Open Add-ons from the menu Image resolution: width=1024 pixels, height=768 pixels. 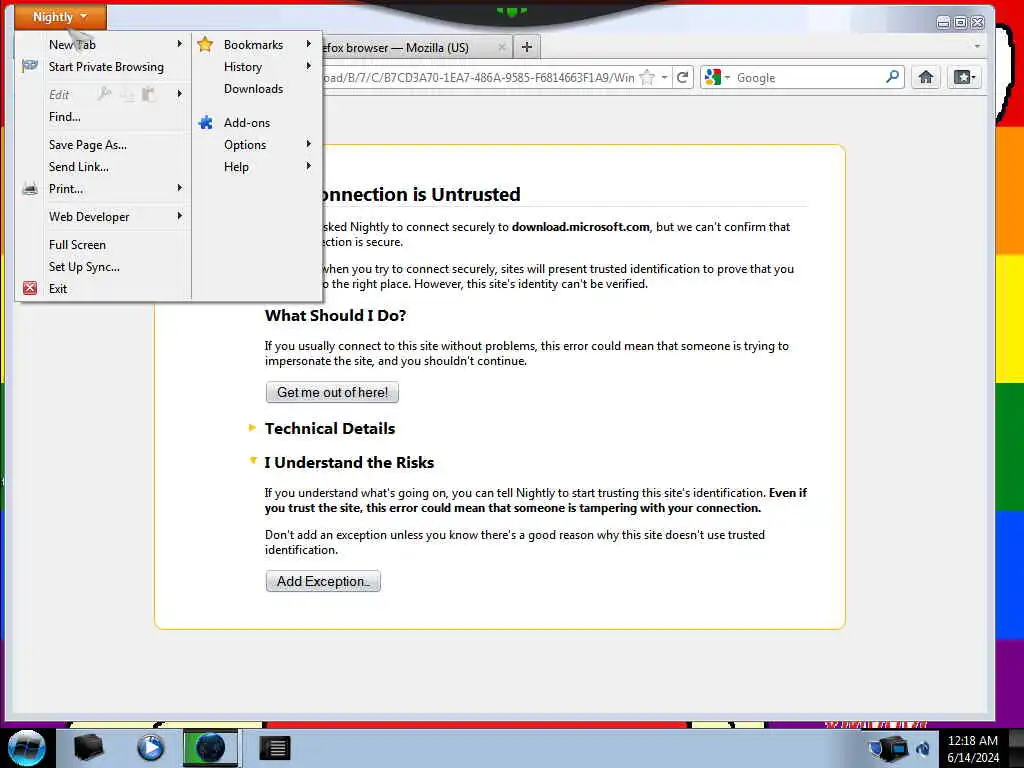coord(247,123)
